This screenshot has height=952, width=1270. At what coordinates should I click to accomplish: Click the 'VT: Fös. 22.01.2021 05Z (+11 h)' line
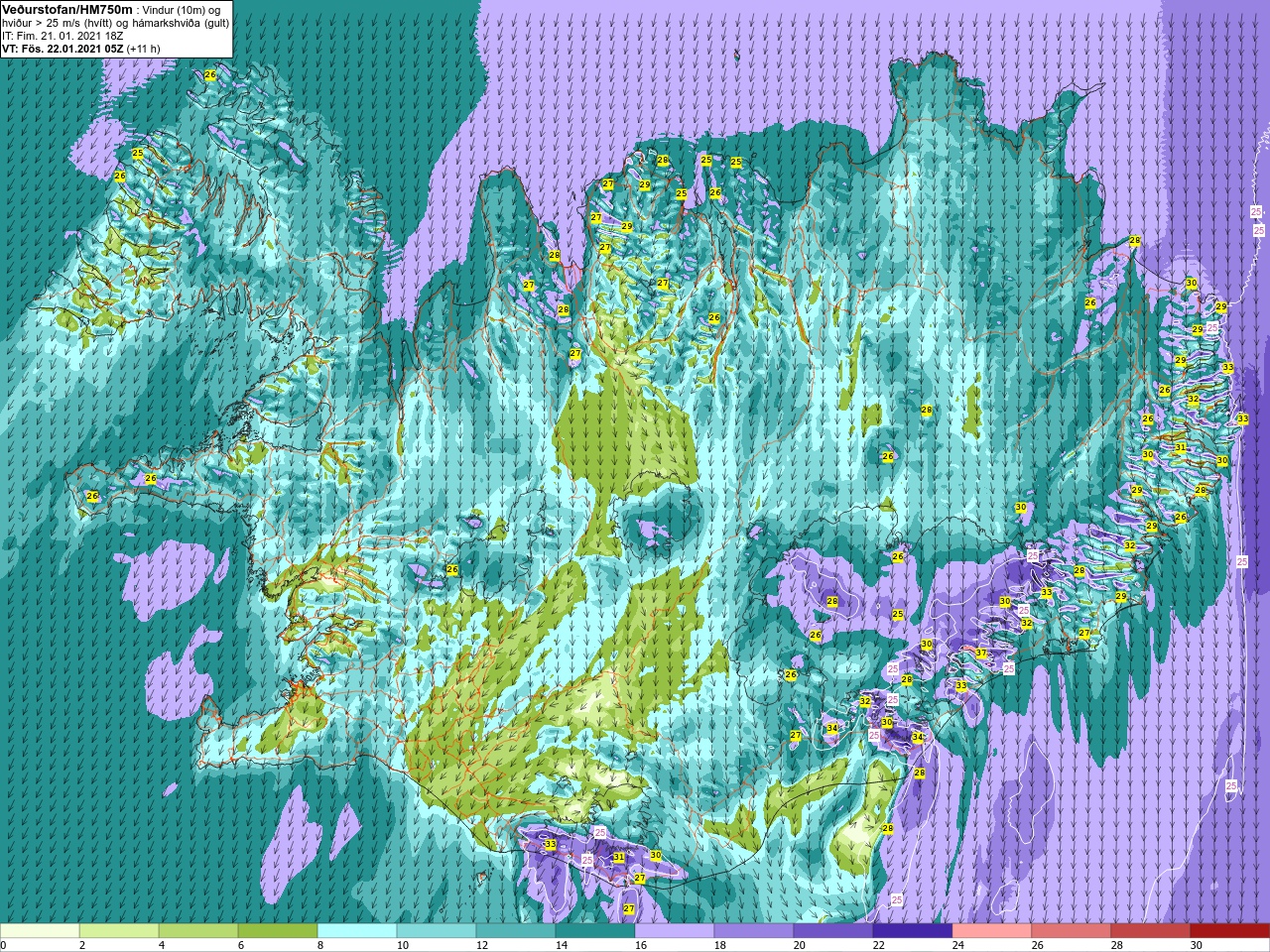pos(81,49)
